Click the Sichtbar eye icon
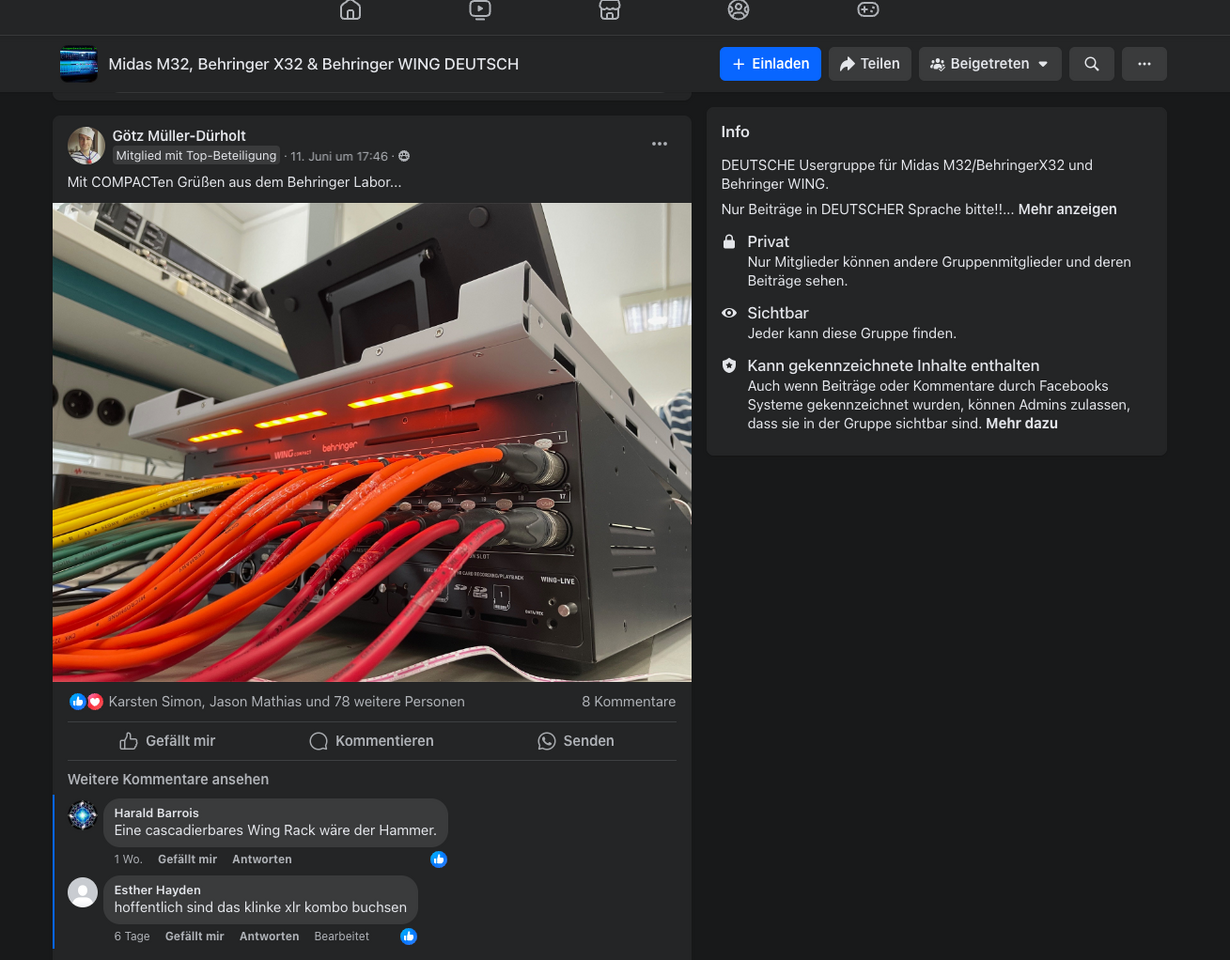This screenshot has height=960, width=1230. point(729,313)
